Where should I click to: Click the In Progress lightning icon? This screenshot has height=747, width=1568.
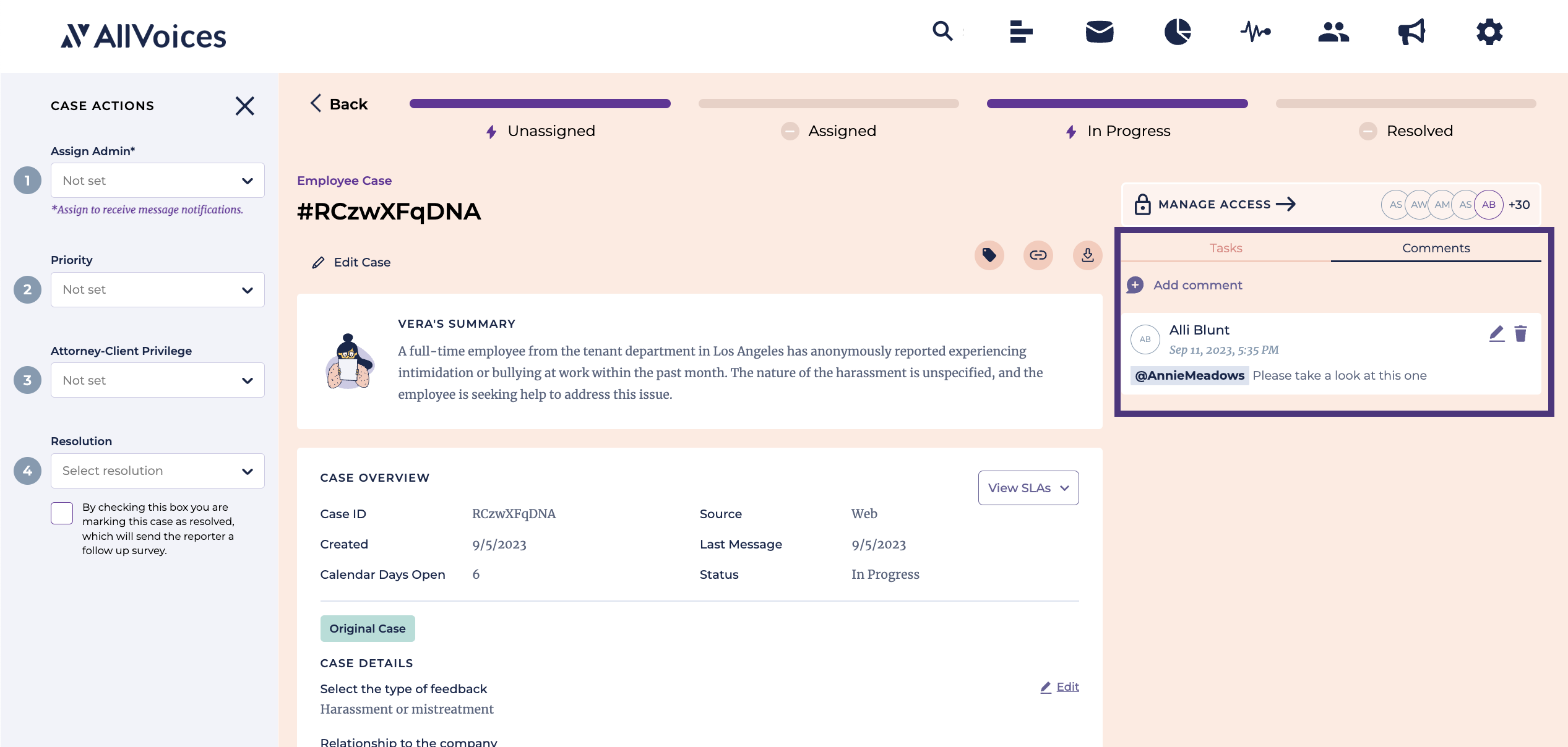coord(1071,132)
